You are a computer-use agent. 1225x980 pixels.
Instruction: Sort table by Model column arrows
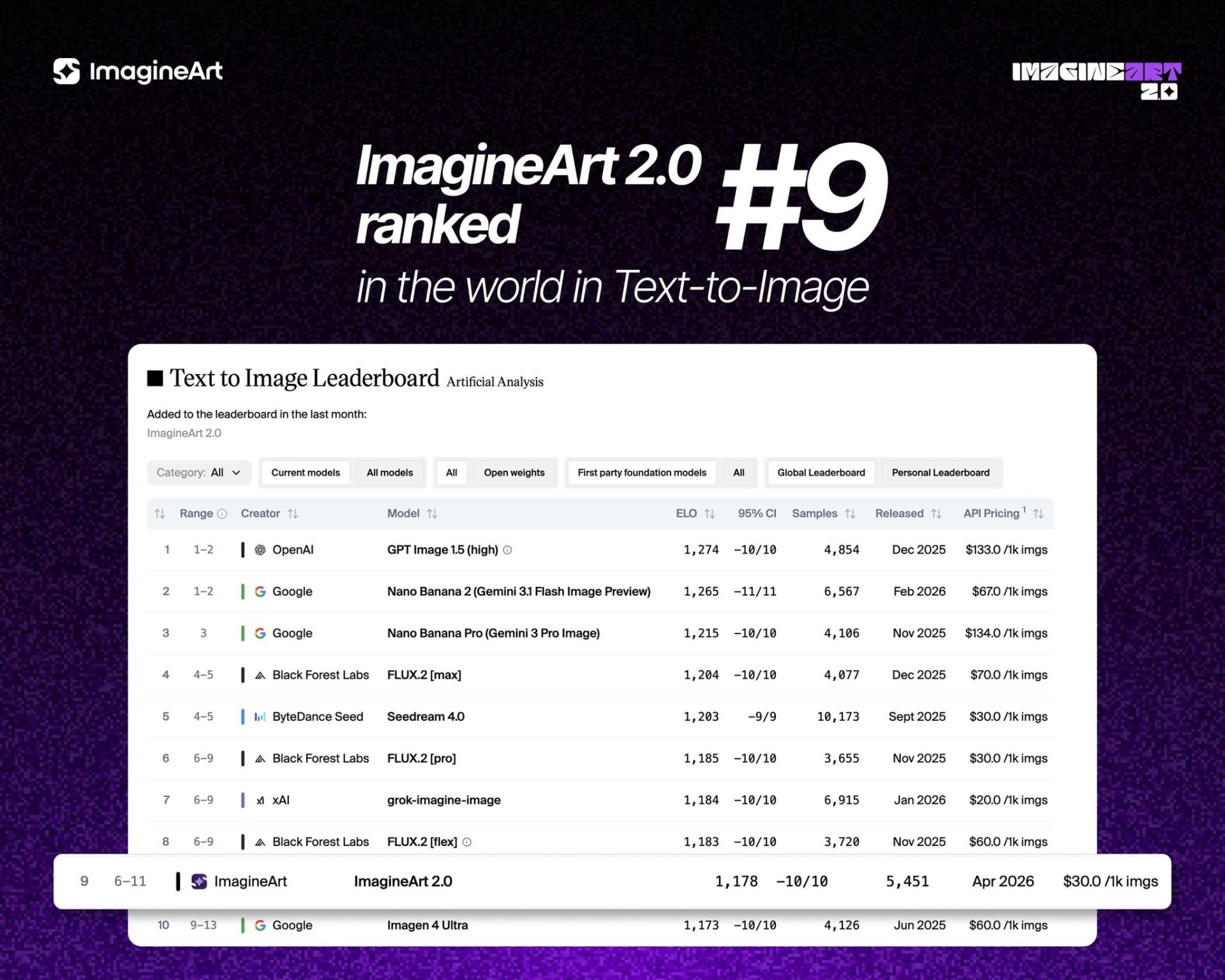tap(432, 514)
